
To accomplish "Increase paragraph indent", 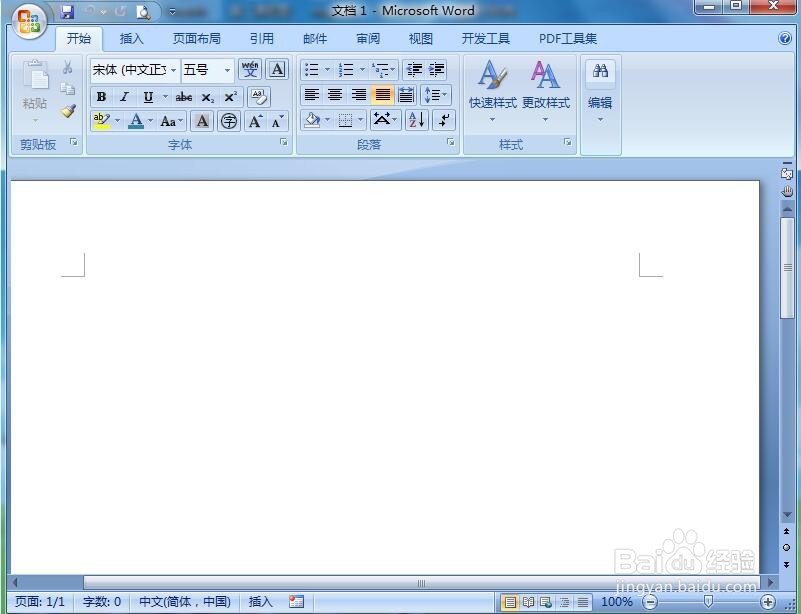I will click(x=436, y=69).
